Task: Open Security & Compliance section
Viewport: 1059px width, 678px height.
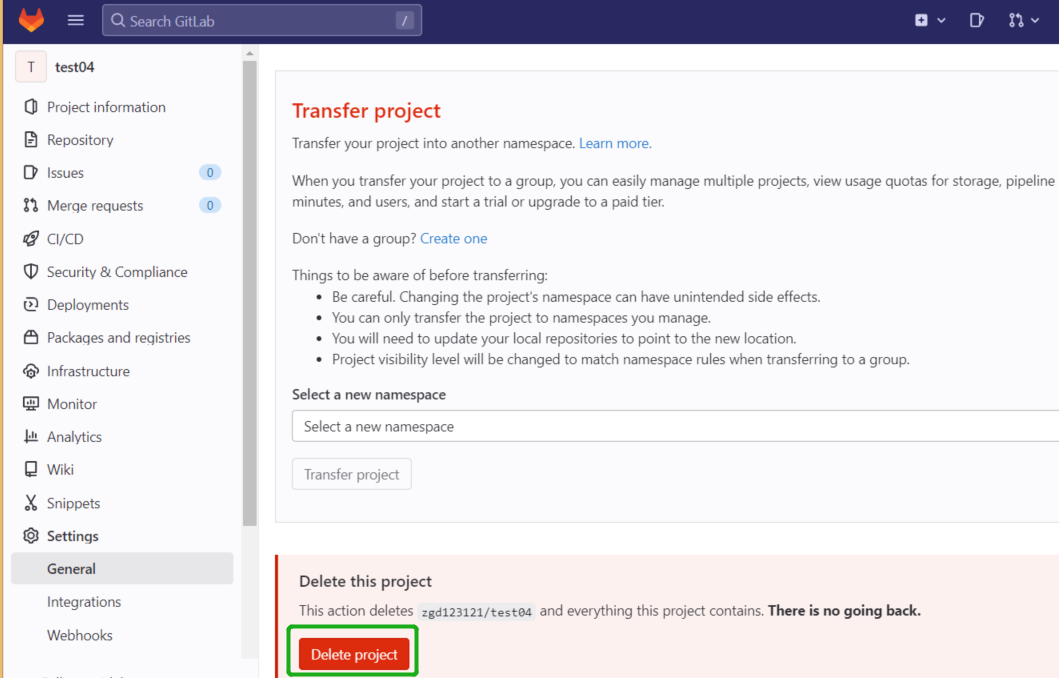Action: (x=118, y=271)
